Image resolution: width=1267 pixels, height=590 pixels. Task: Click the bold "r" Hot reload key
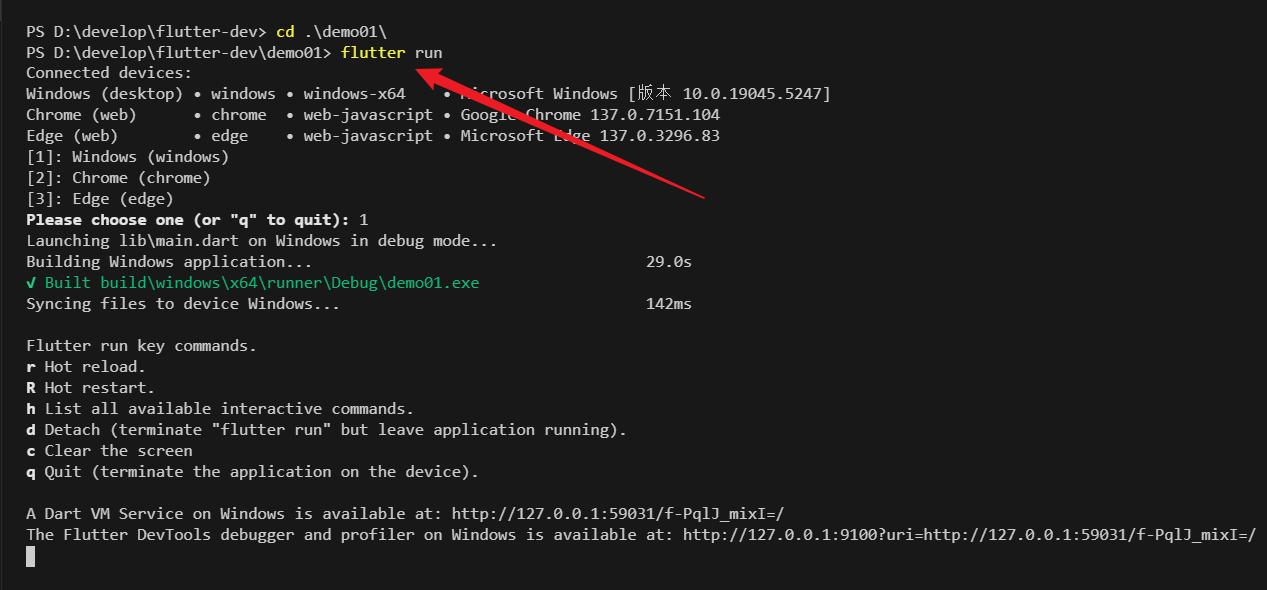tap(31, 367)
